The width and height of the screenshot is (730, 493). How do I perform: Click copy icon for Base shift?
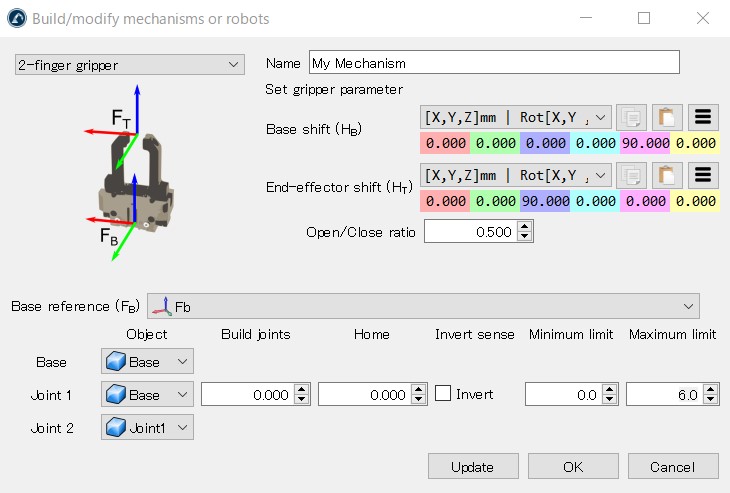[630, 117]
